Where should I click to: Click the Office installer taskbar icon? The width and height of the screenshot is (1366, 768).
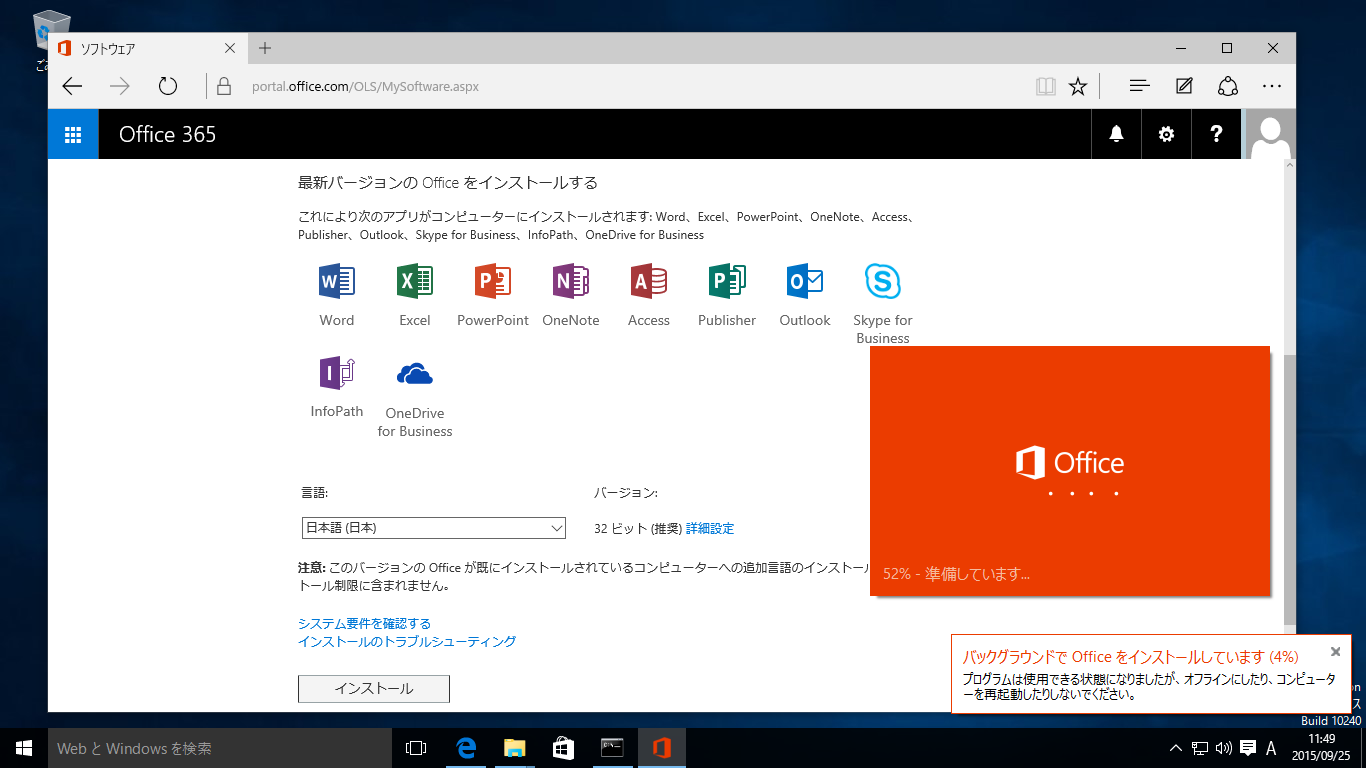tap(661, 748)
